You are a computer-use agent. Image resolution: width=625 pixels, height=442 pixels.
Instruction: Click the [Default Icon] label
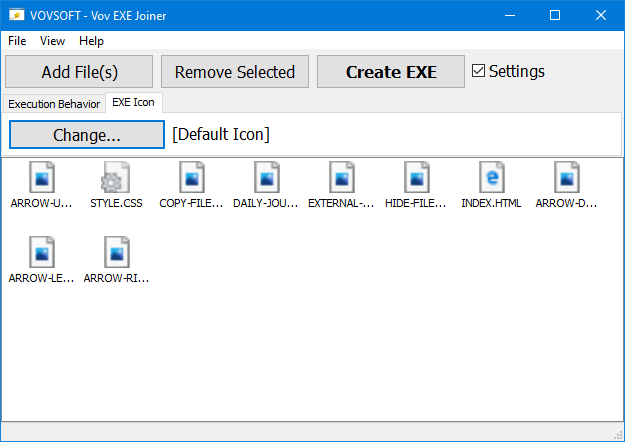point(221,134)
